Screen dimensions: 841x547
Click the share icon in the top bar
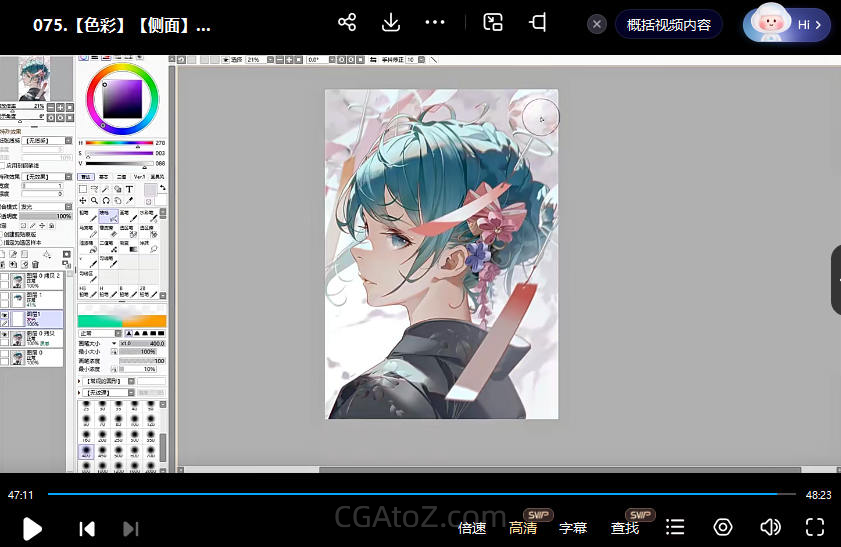pyautogui.click(x=347, y=23)
